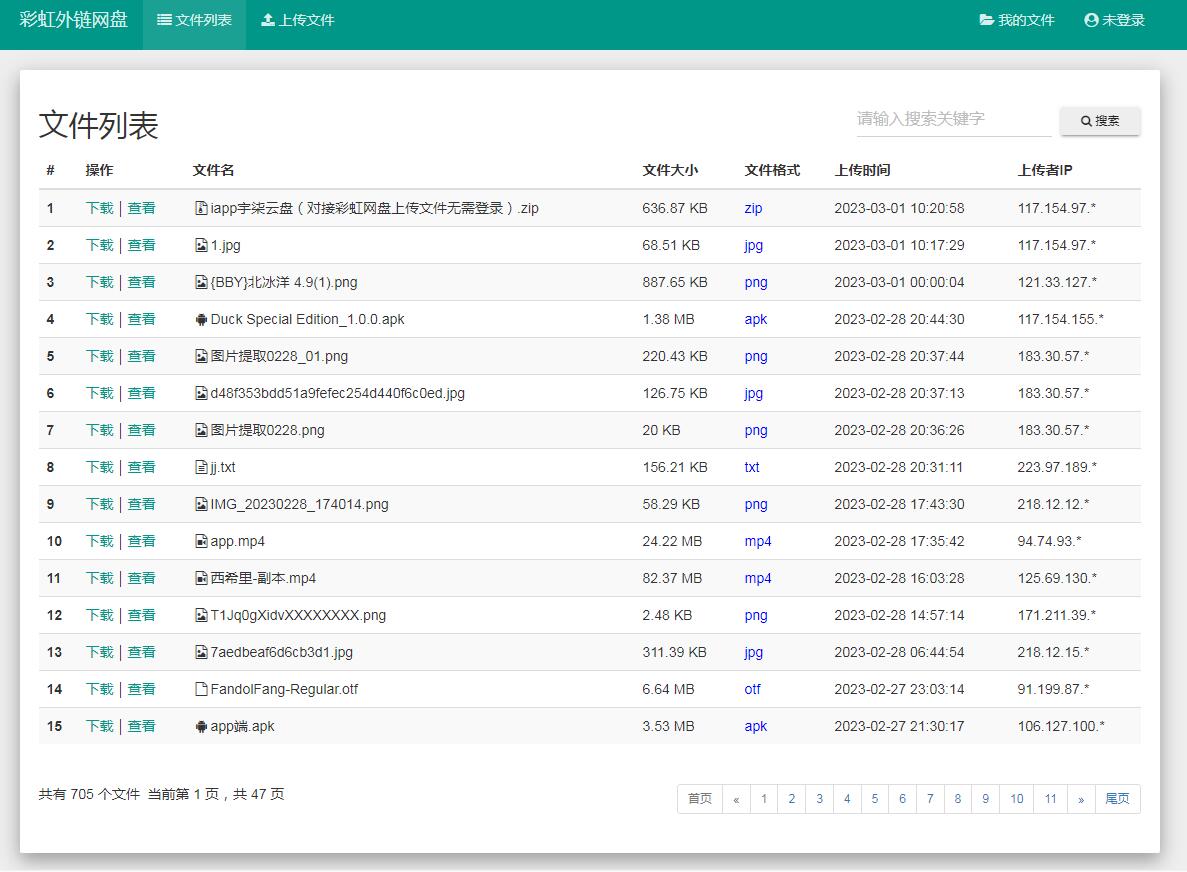This screenshot has width=1187, height=872.
Task: Jump to 尾页 last page
Action: click(1117, 799)
